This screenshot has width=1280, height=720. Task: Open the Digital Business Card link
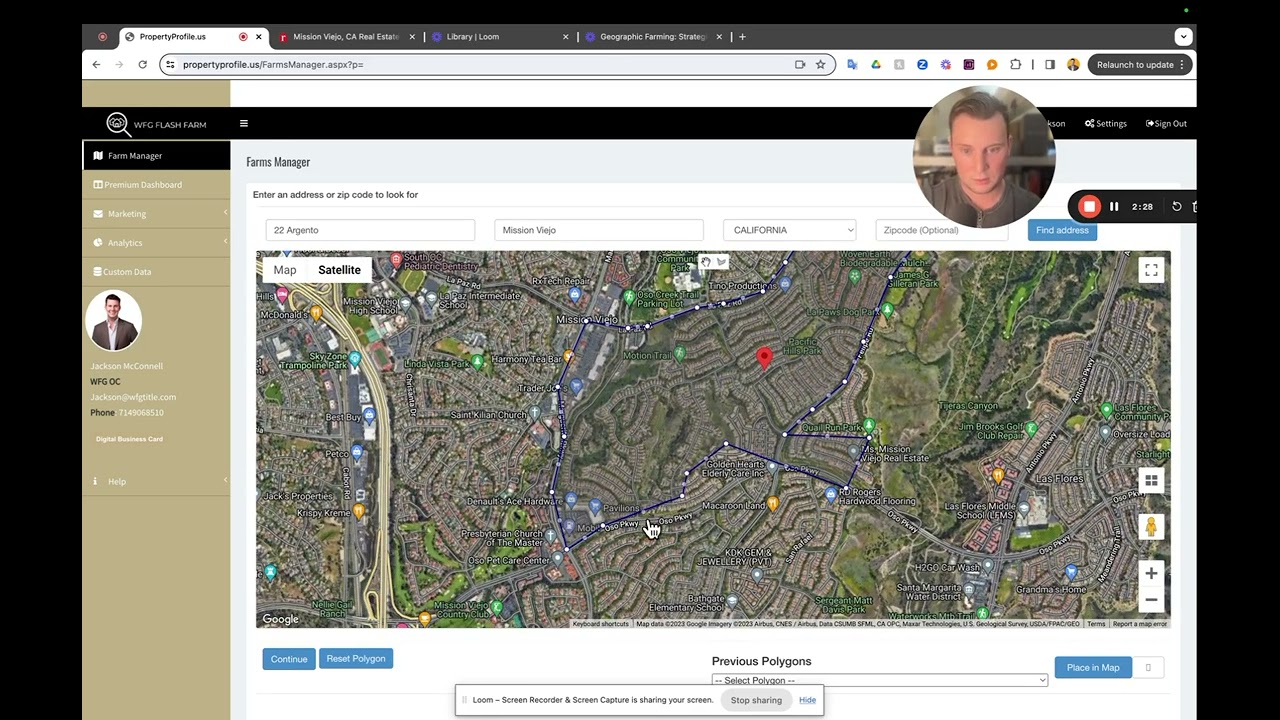pyautogui.click(x=129, y=439)
